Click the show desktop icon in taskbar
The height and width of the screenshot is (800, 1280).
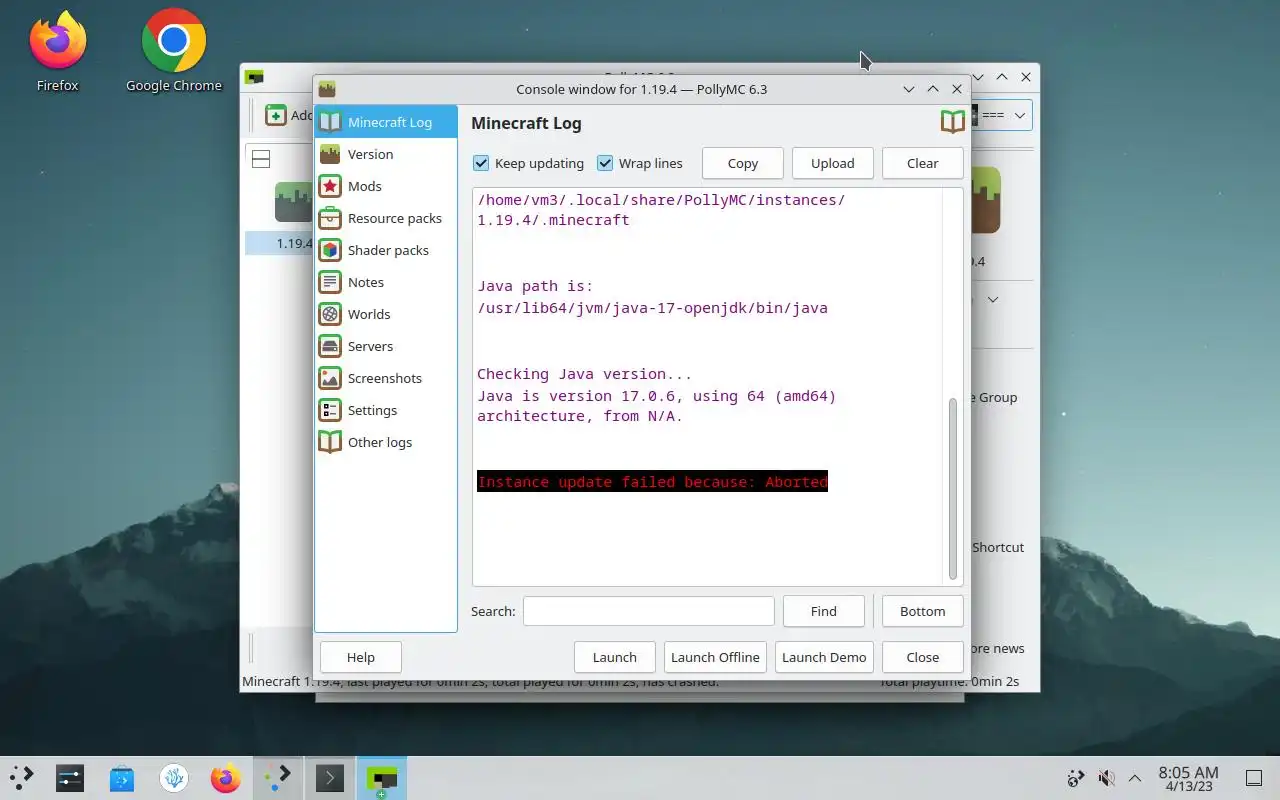point(1253,778)
